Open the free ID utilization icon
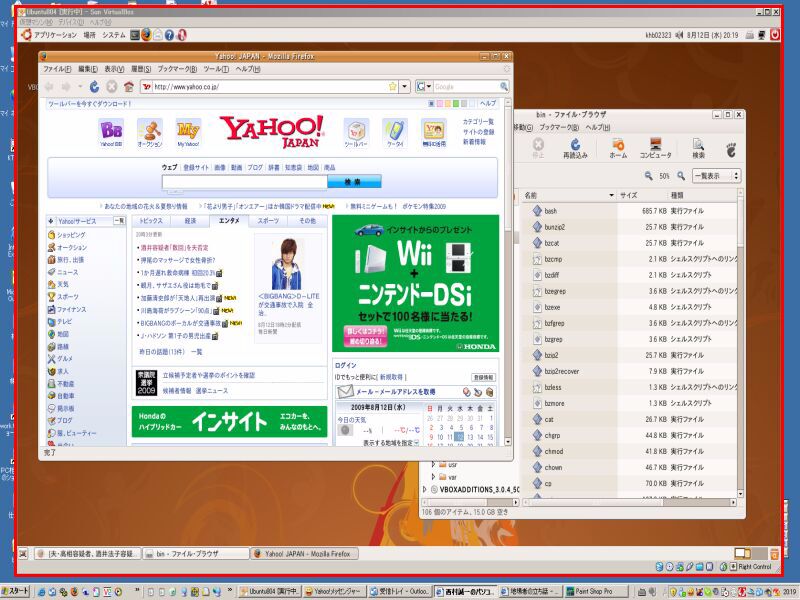Viewport: 800px width, 600px height. click(434, 134)
